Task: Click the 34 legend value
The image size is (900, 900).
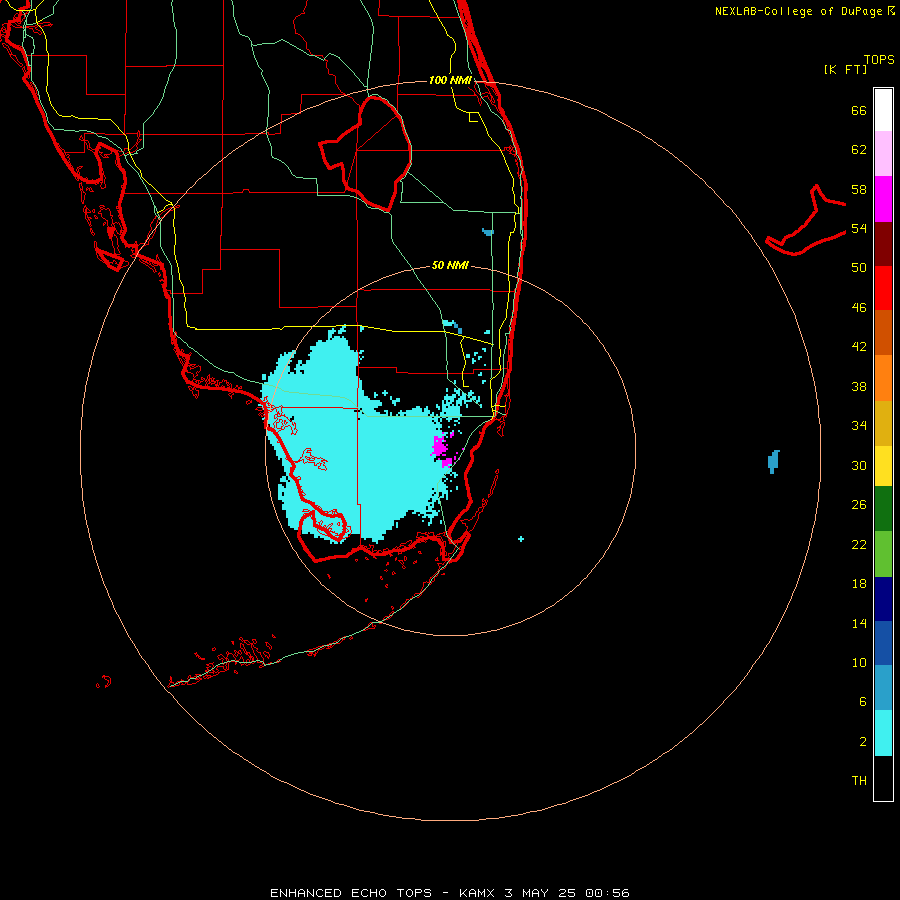Action: coord(859,426)
